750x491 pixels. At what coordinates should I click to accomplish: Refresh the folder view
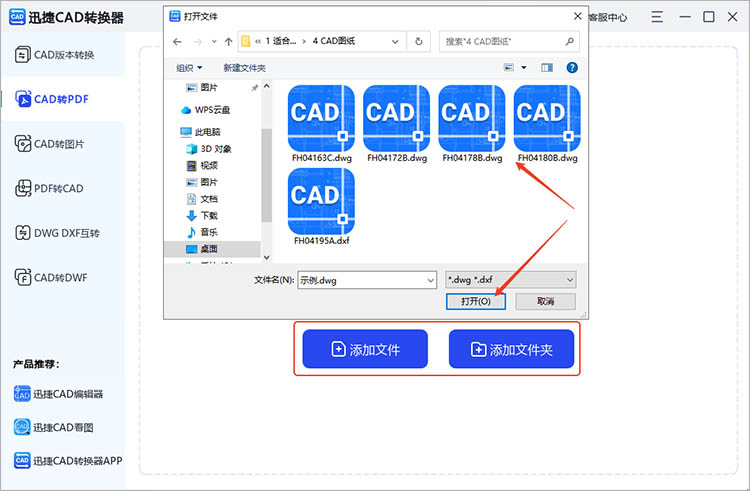pyautogui.click(x=419, y=42)
